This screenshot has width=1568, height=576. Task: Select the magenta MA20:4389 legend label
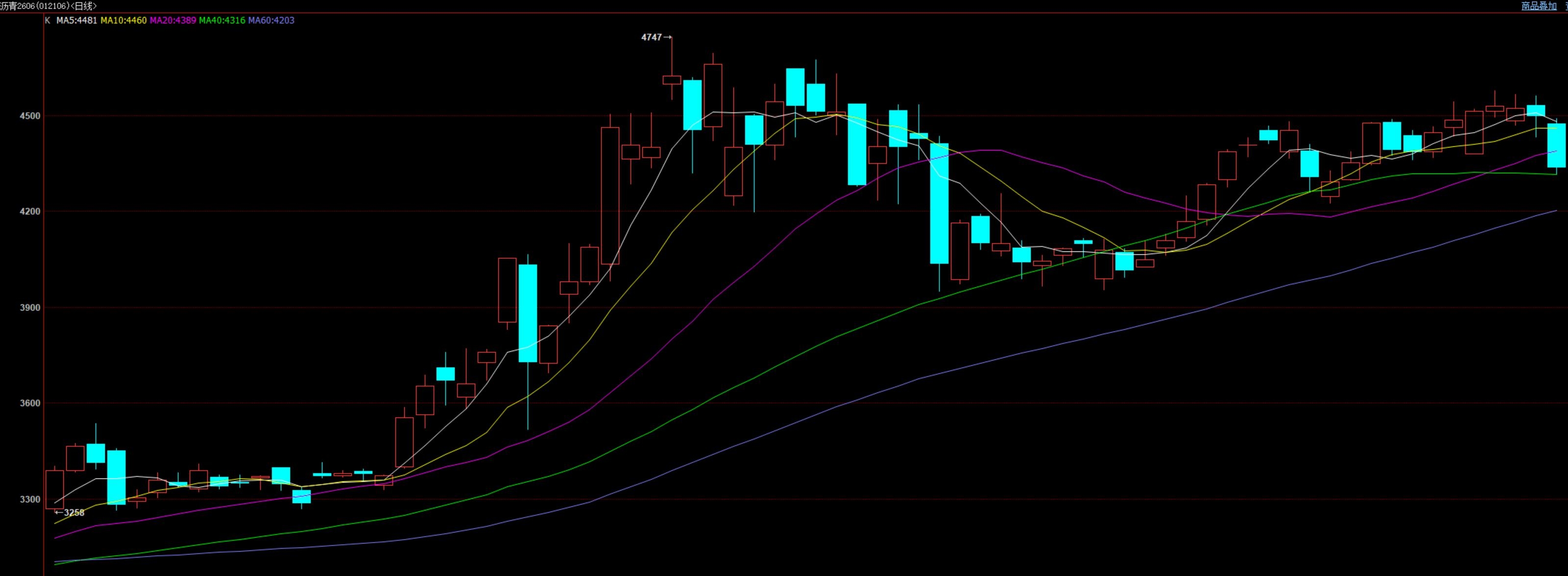(173, 21)
